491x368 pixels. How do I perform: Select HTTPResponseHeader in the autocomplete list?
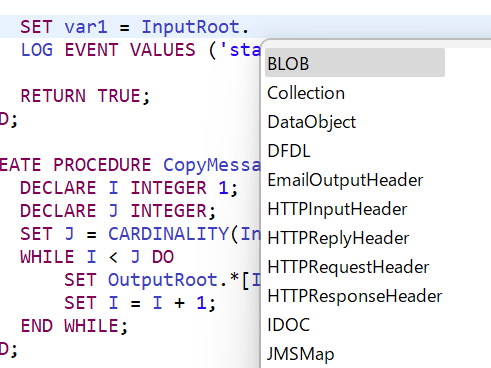[355, 296]
